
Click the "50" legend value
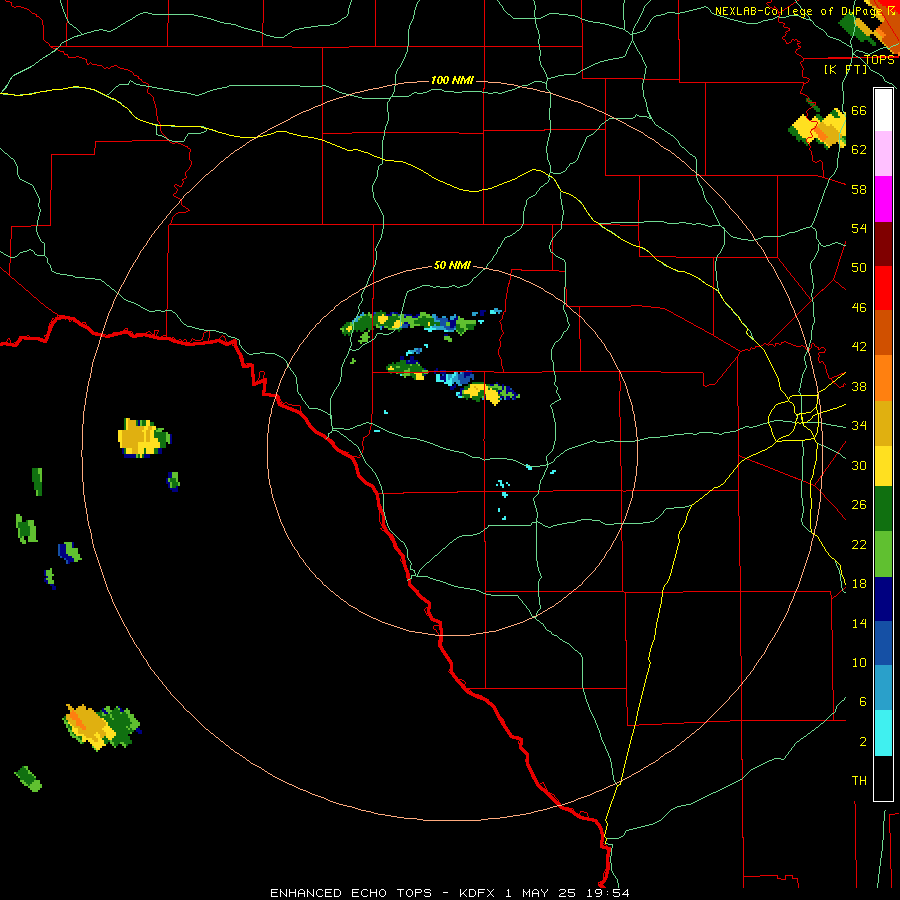point(859,267)
